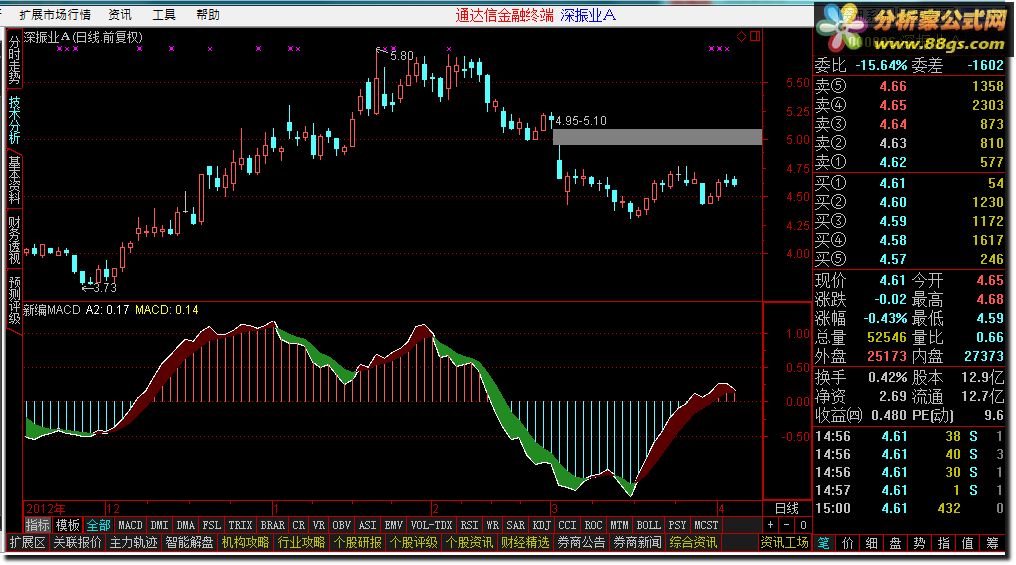This screenshot has height=565, width=1016.
Task: Switch indicator to MACD
Action: [x=130, y=525]
